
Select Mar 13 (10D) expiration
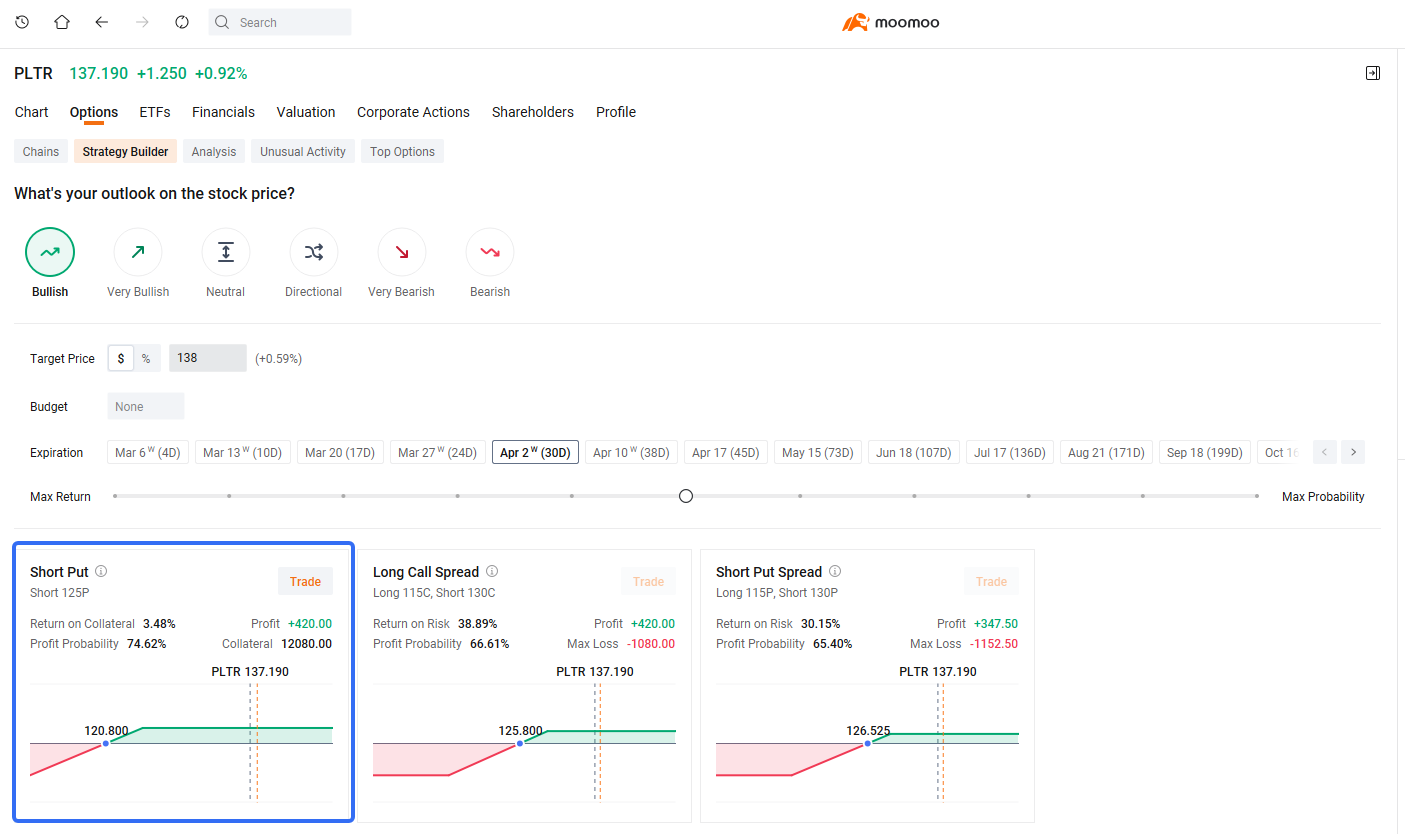[242, 452]
